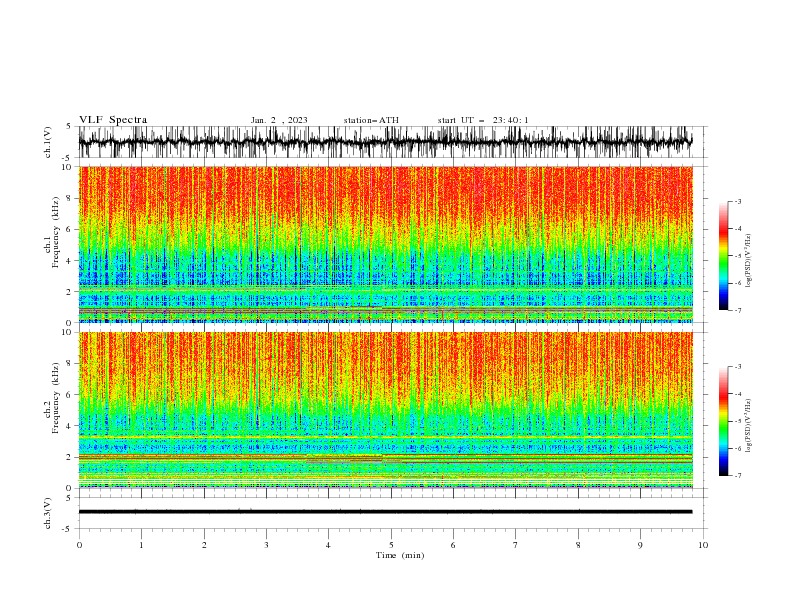The image size is (792, 612).
Task: Click the time axis tick label "3"
Action: pos(266,545)
